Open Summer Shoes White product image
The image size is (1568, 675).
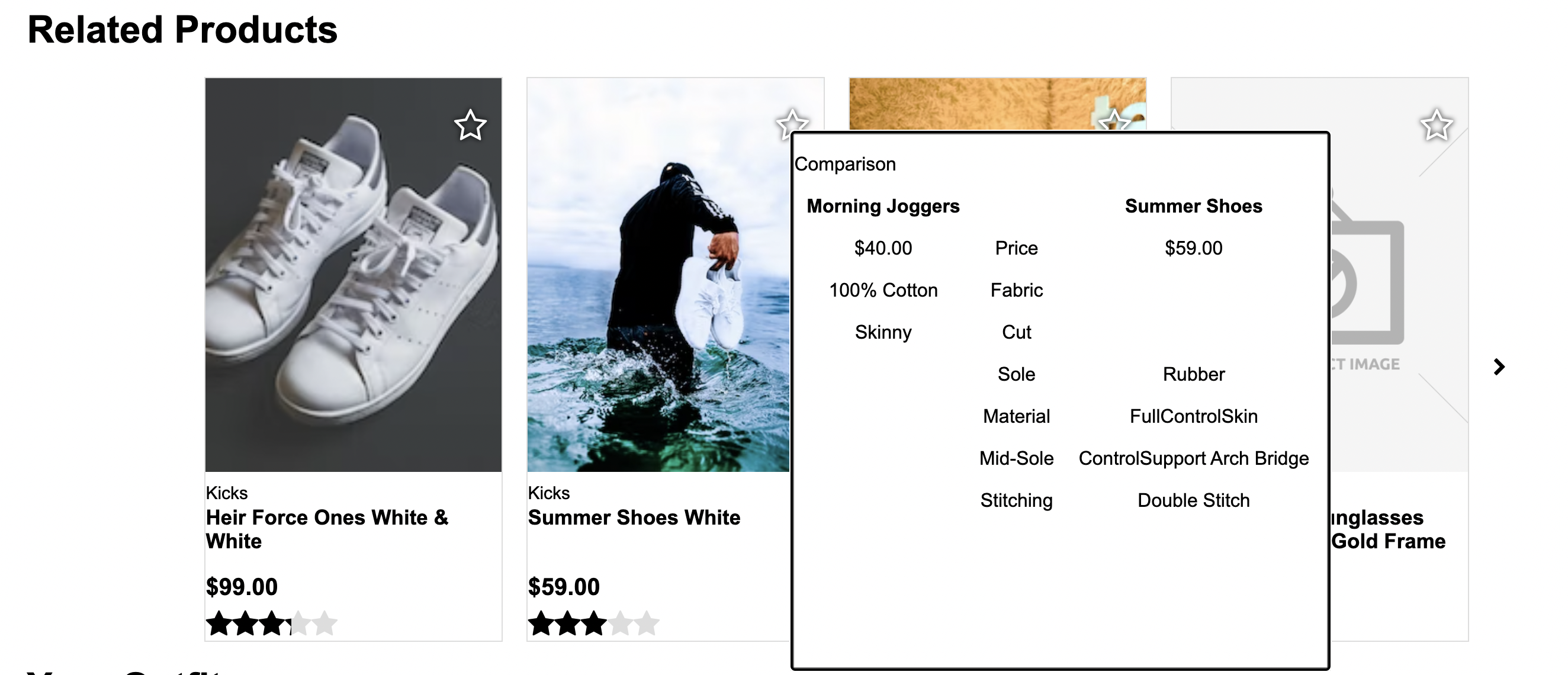658,275
